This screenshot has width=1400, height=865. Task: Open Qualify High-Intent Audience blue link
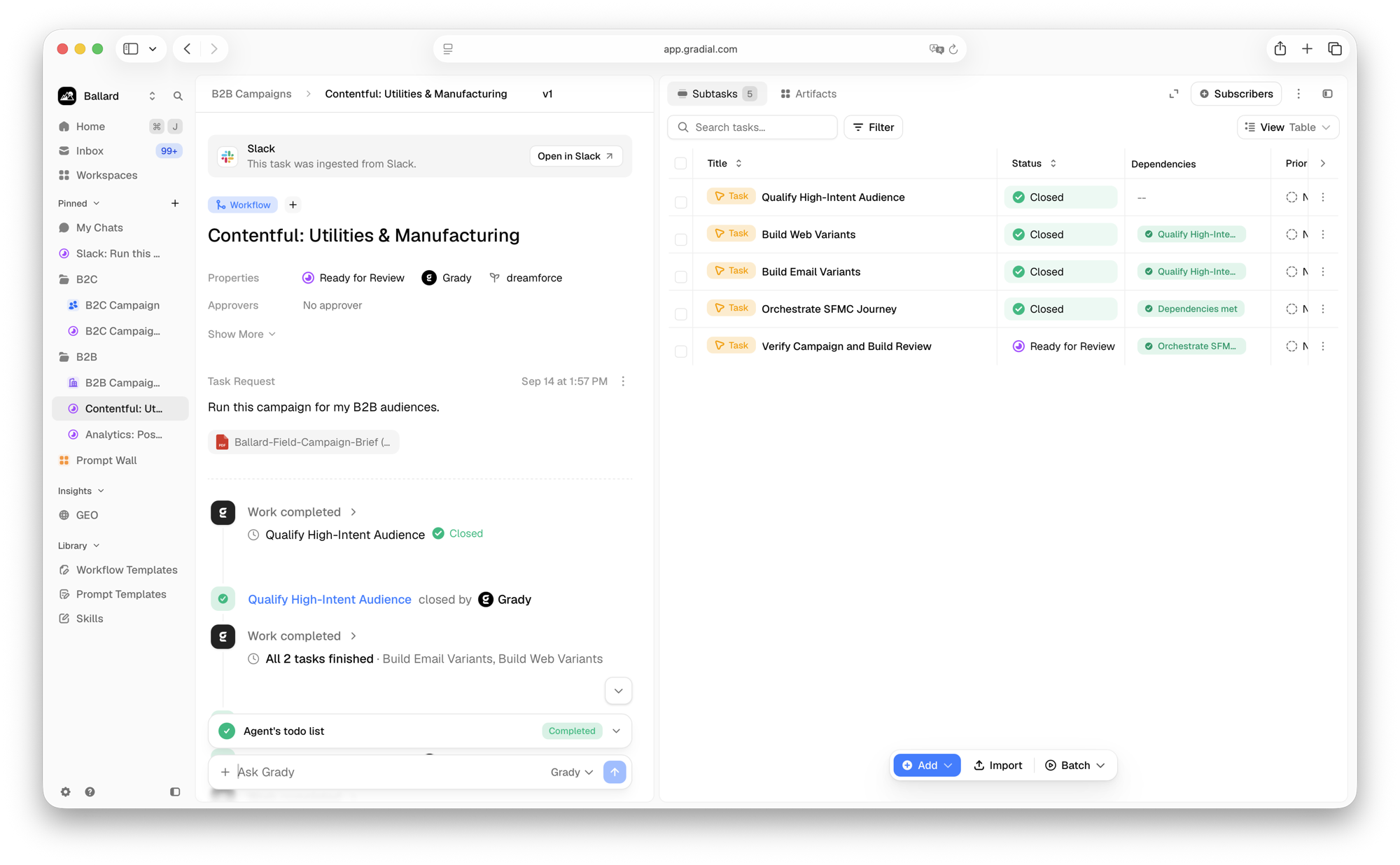[329, 599]
